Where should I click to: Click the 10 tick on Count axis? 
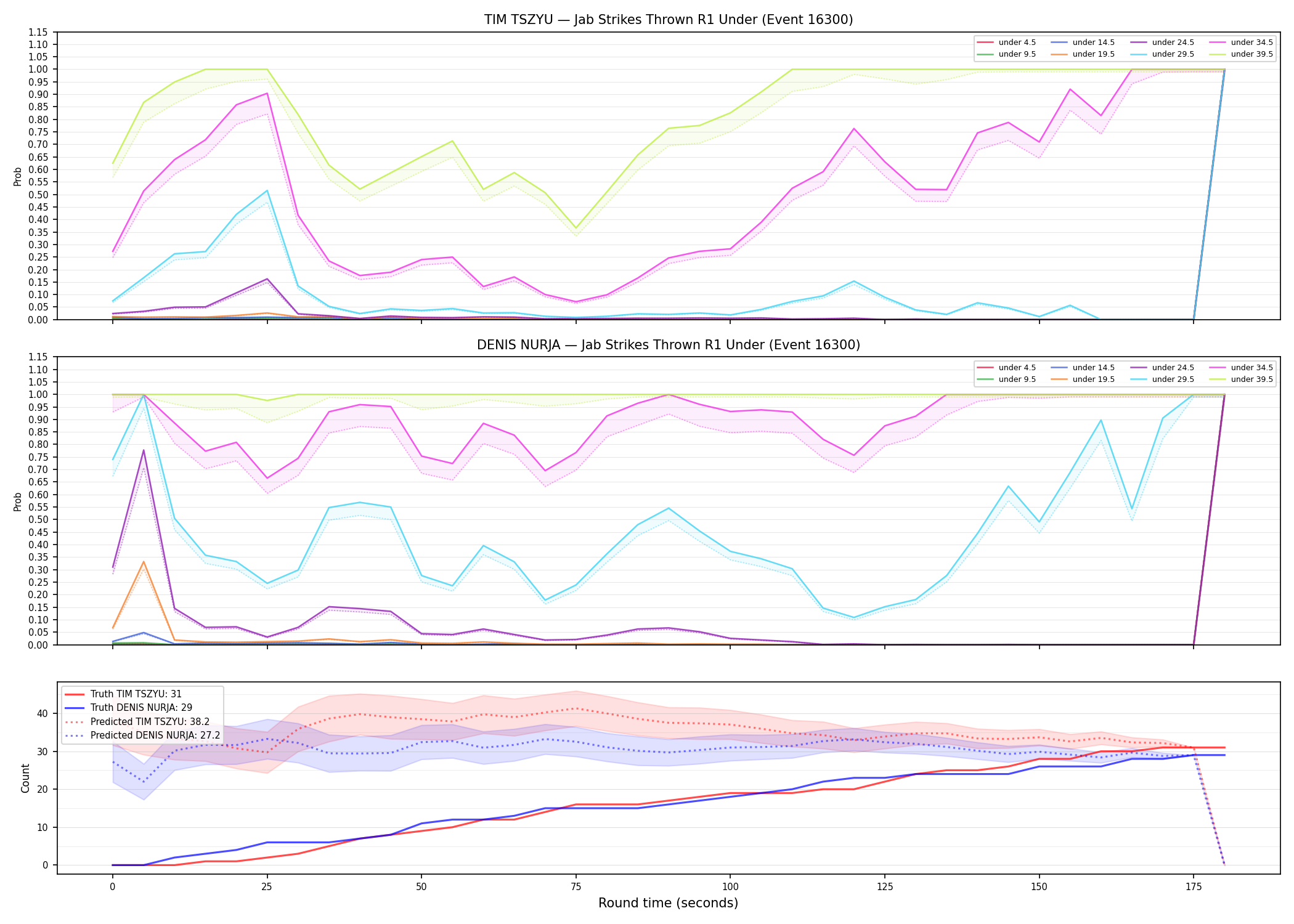(42, 827)
